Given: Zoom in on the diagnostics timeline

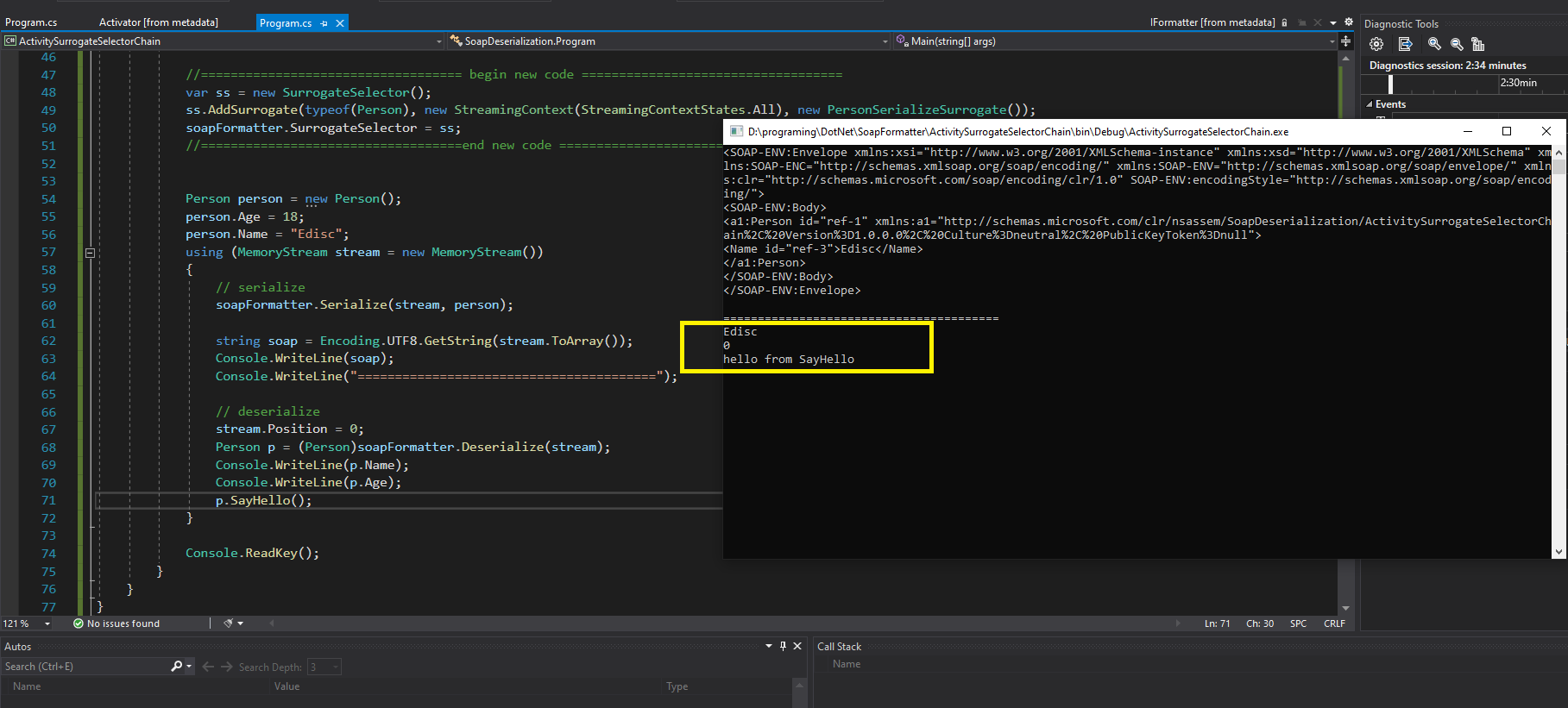Looking at the screenshot, I should pyautogui.click(x=1434, y=44).
